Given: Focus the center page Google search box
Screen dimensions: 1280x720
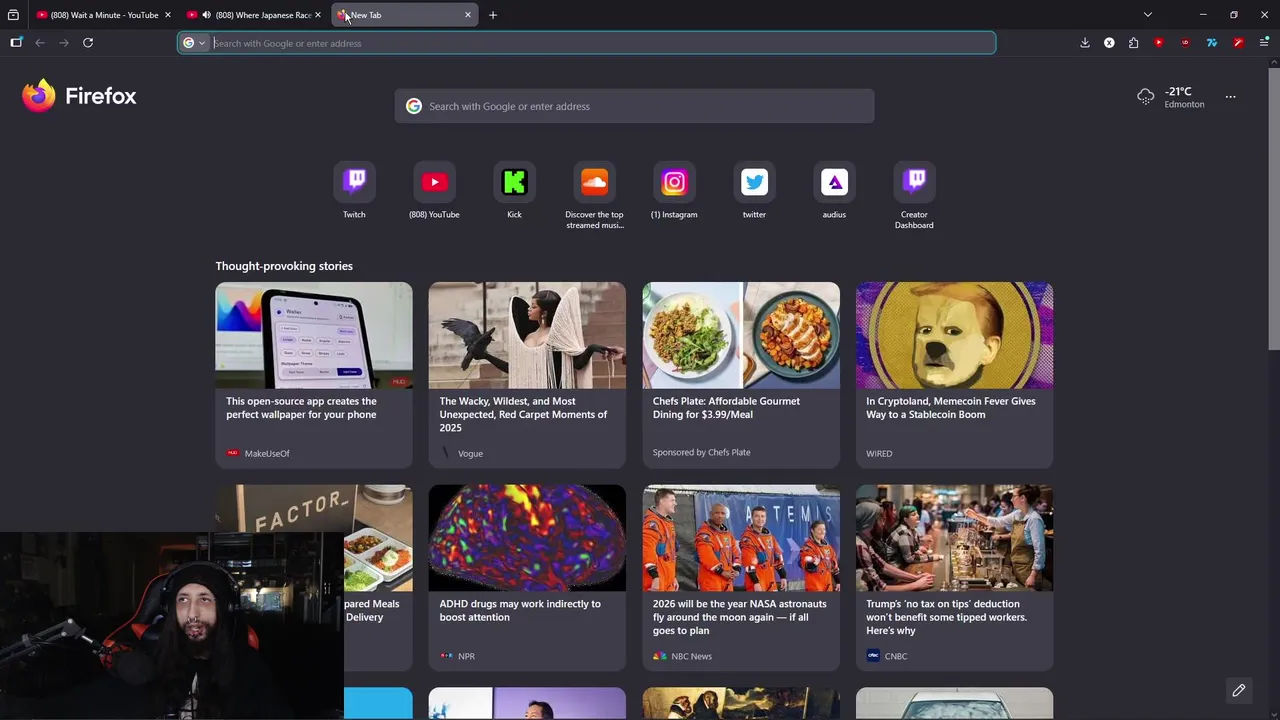Looking at the screenshot, I should [x=634, y=106].
